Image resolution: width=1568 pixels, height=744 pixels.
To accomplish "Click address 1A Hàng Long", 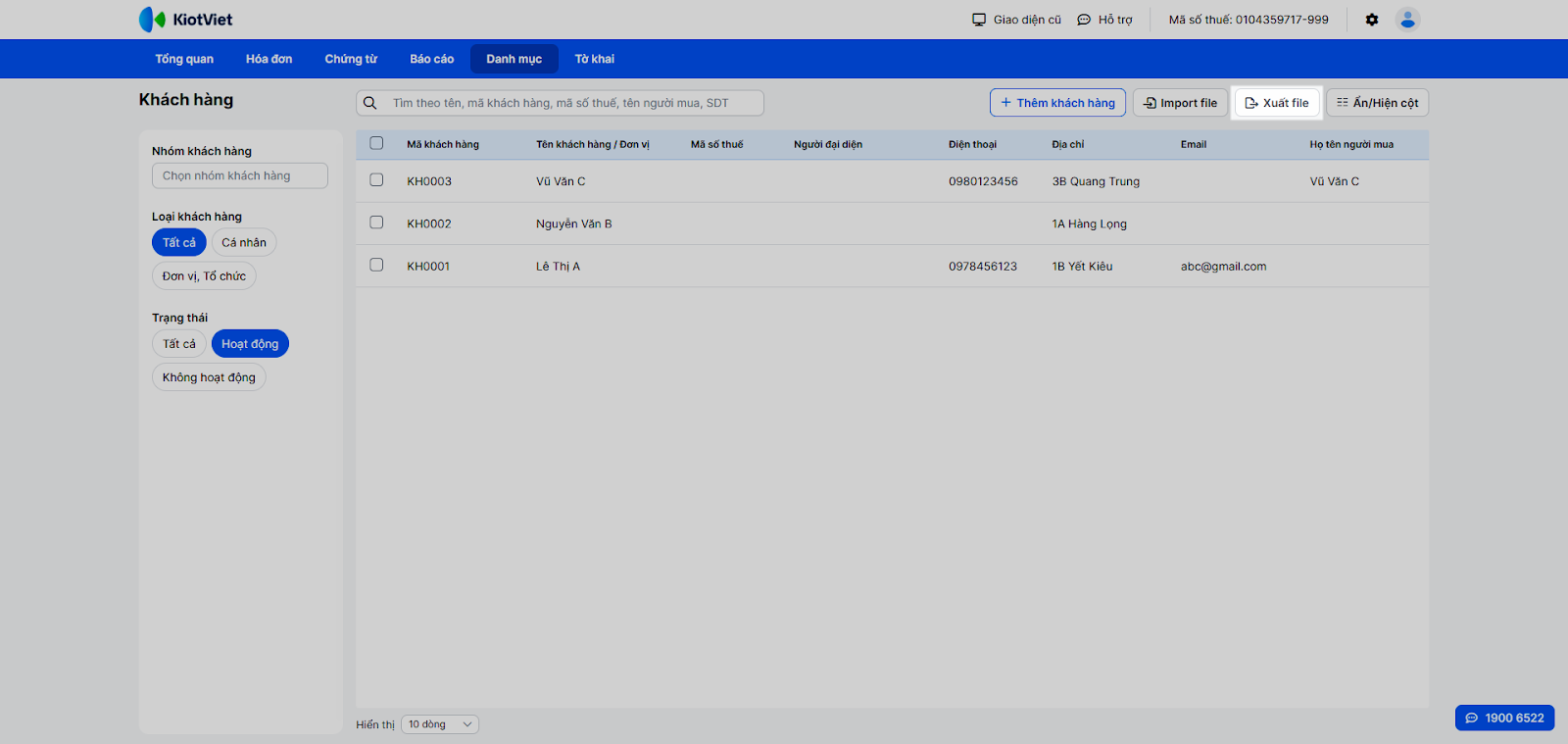I will [x=1089, y=223].
